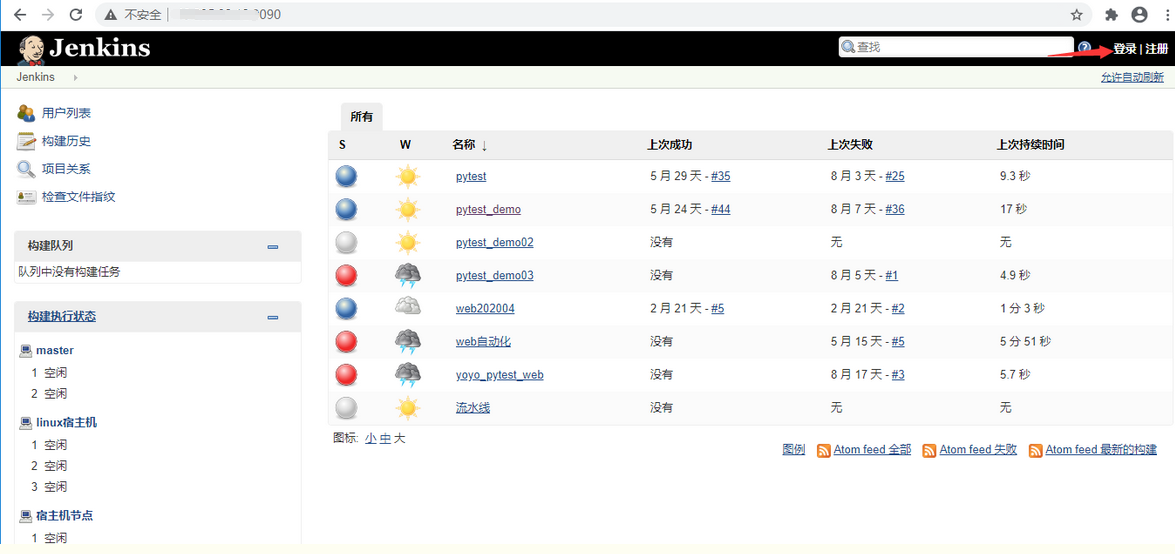The height and width of the screenshot is (554, 1175).
Task: Click red status ball for web自动化
Action: [346, 341]
